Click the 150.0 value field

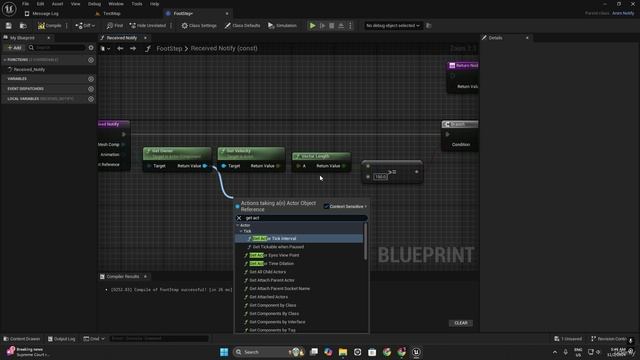tap(380, 177)
